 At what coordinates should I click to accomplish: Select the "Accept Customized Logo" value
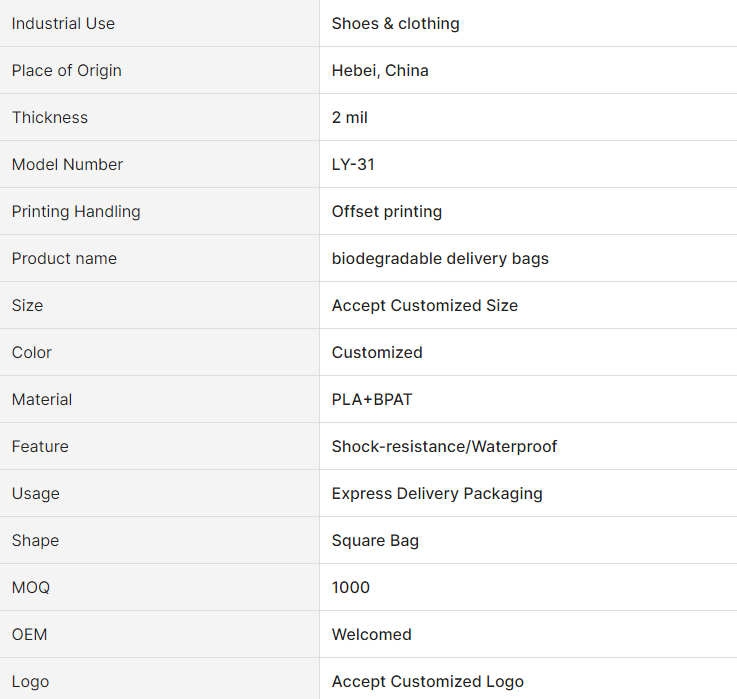pos(427,681)
